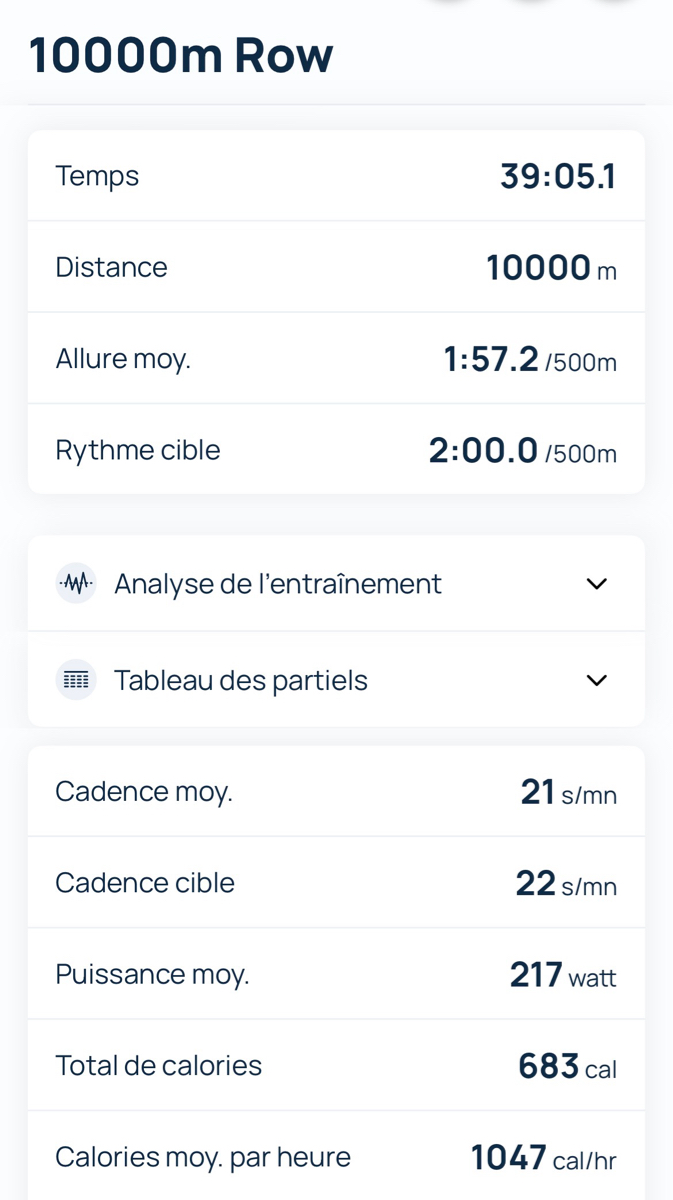Click the 39:05.1 time value
Viewport: 673px width, 1200px height.
click(557, 176)
